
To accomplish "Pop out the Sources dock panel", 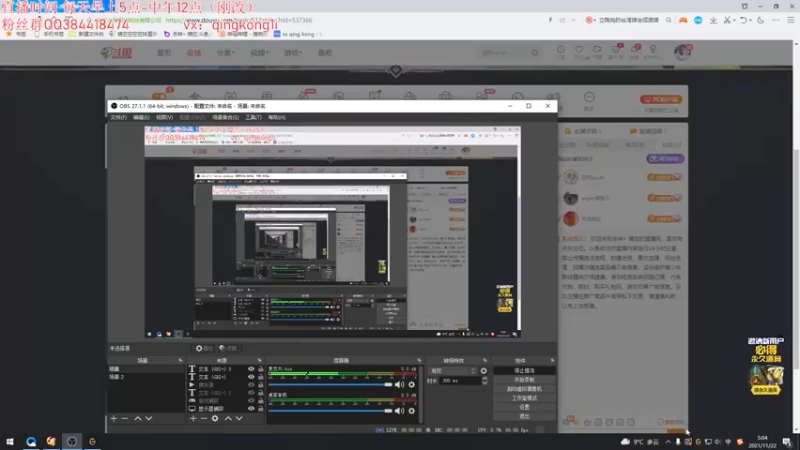I will (x=260, y=360).
